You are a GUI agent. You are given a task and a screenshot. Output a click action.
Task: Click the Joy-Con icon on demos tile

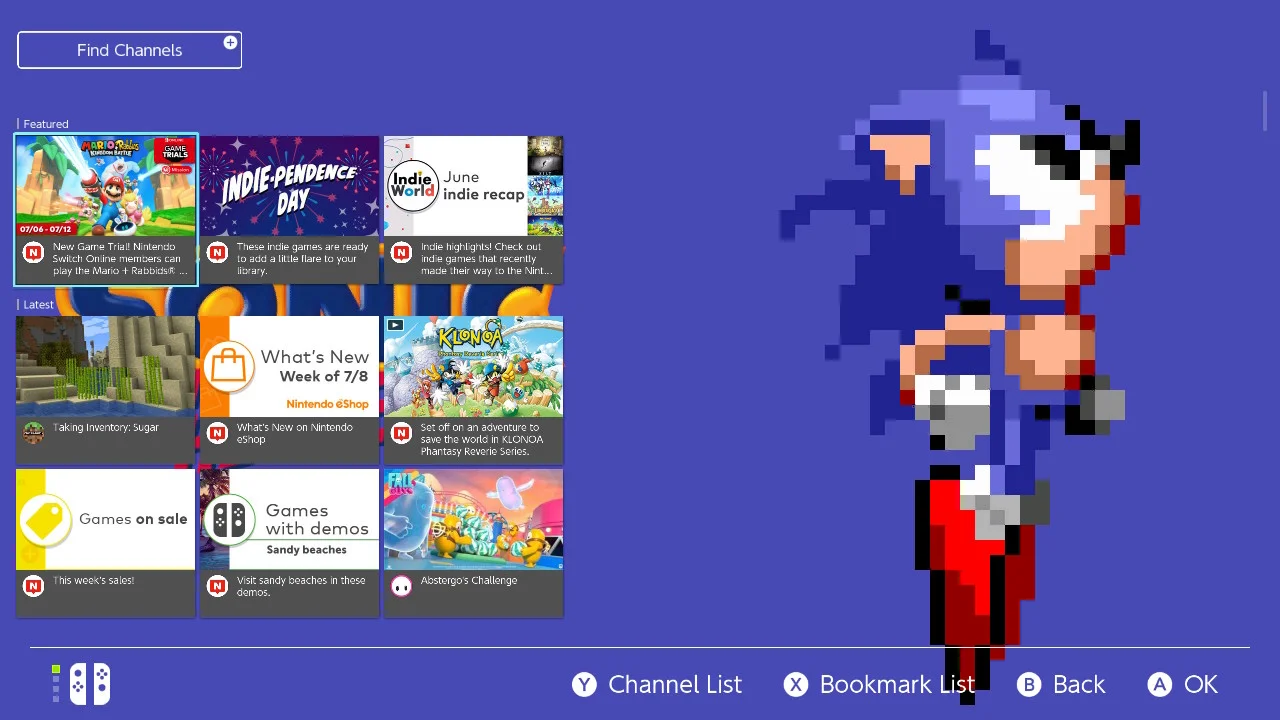tap(229, 518)
